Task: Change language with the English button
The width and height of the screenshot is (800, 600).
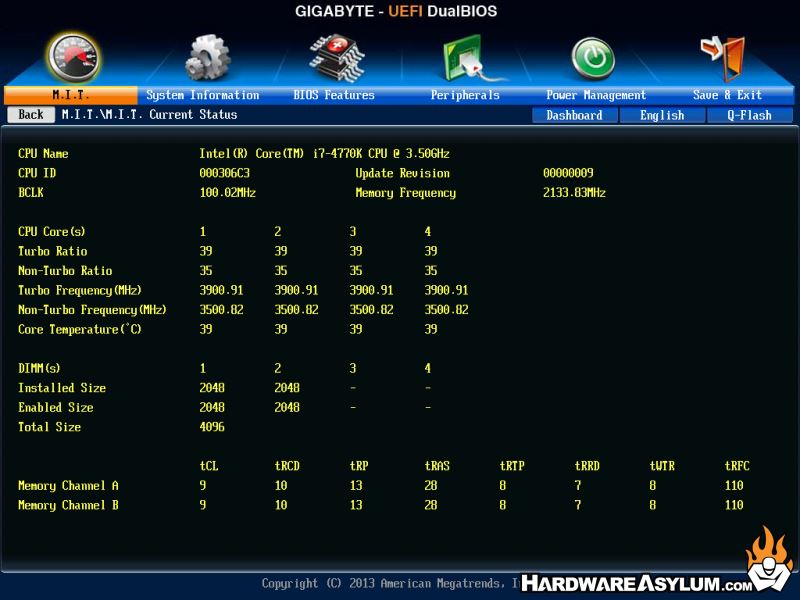Action: click(662, 115)
